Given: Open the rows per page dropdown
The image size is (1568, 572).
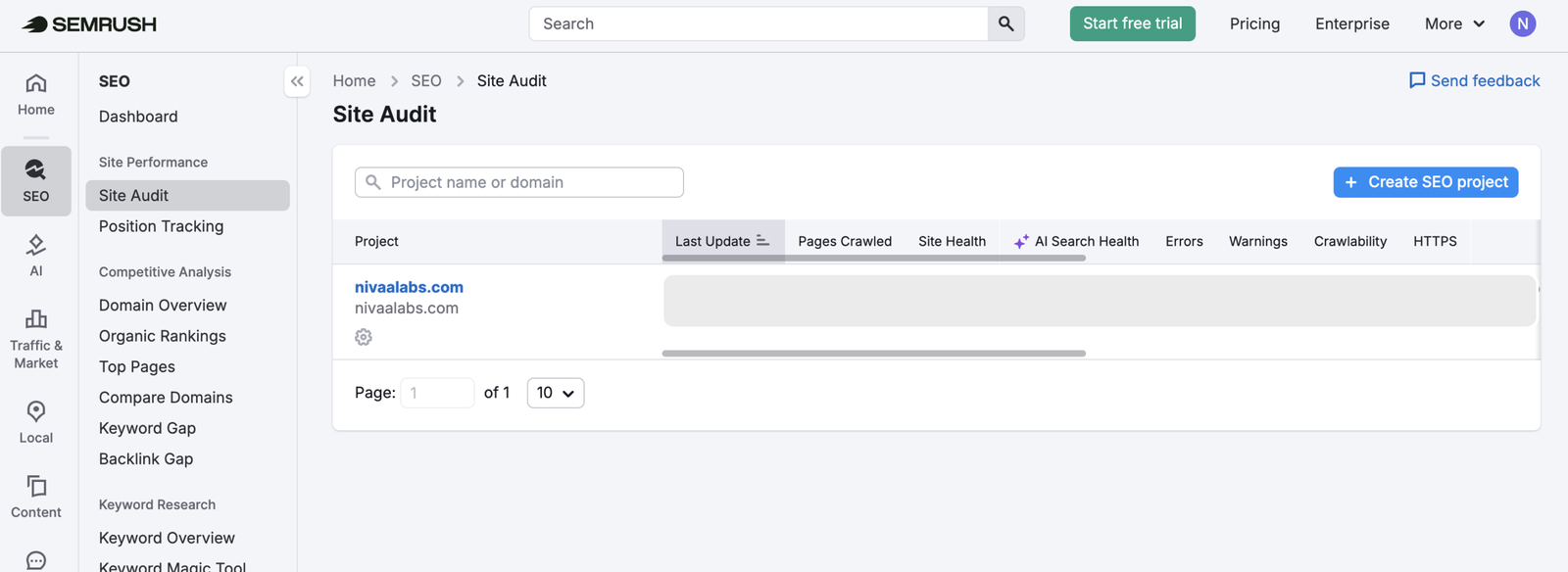Looking at the screenshot, I should pos(556,393).
